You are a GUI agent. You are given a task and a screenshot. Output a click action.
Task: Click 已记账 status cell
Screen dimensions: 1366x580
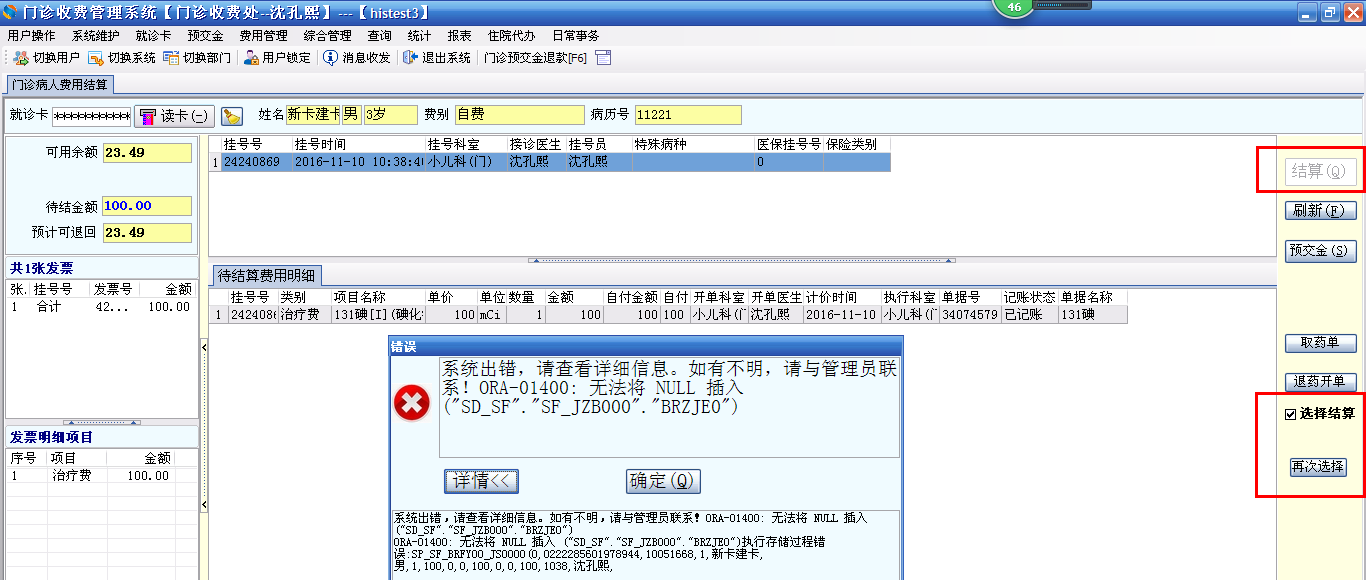1030,315
